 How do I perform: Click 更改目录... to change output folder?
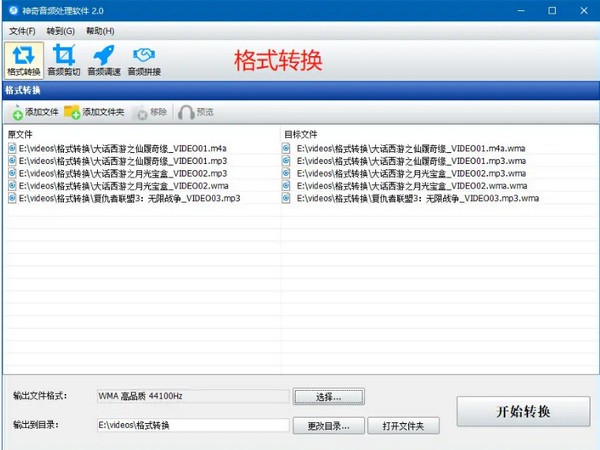(328, 426)
